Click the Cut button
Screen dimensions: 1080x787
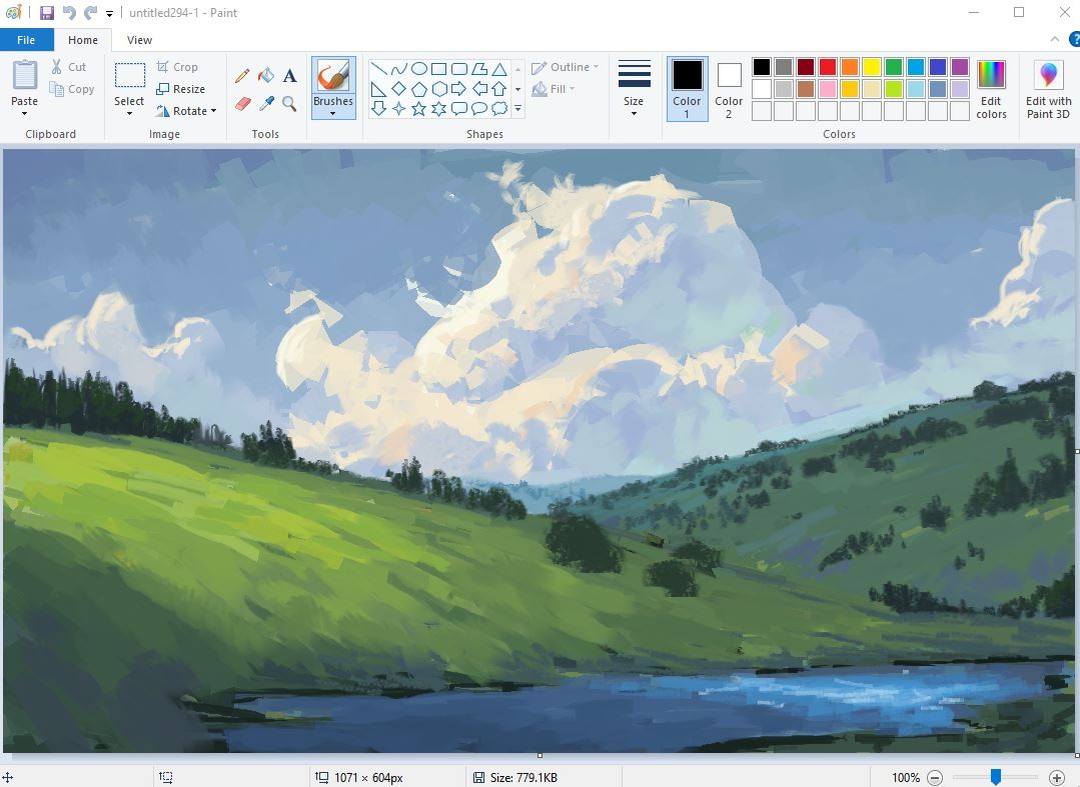[68, 67]
